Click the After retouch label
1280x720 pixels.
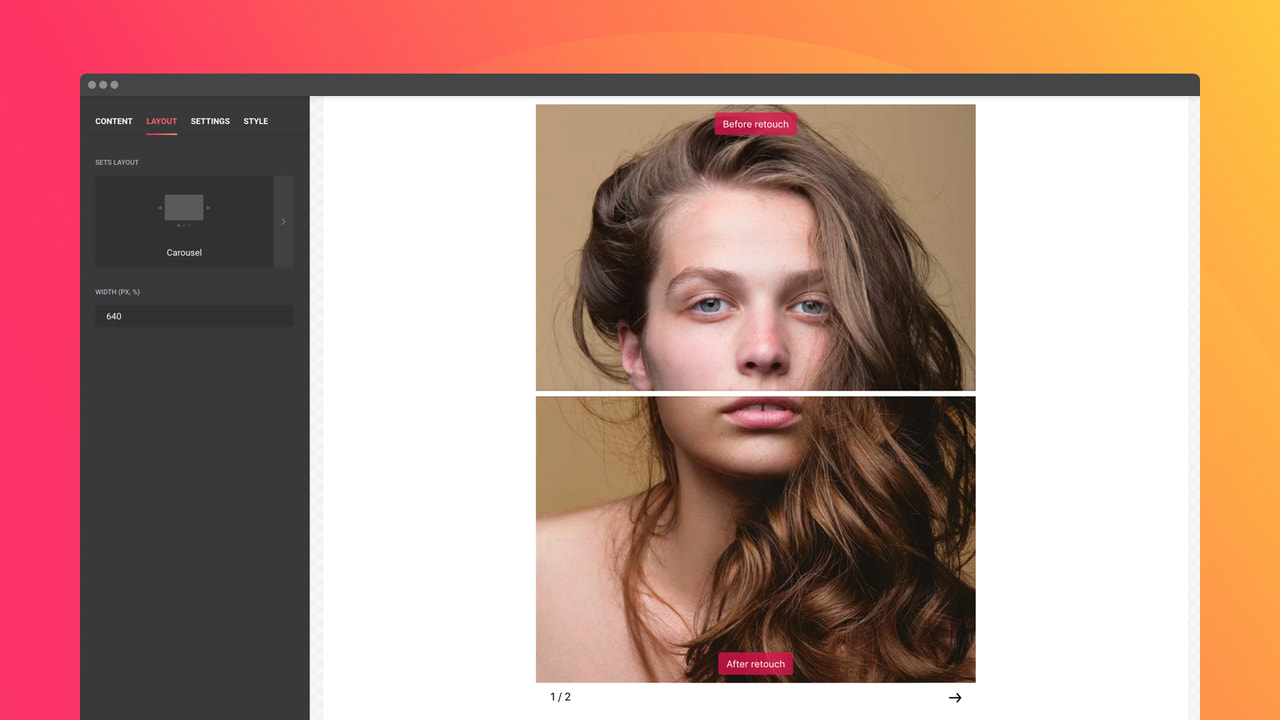pyautogui.click(x=755, y=663)
